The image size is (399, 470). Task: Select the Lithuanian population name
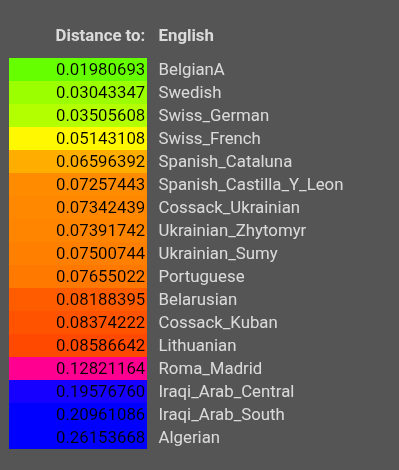(197, 346)
